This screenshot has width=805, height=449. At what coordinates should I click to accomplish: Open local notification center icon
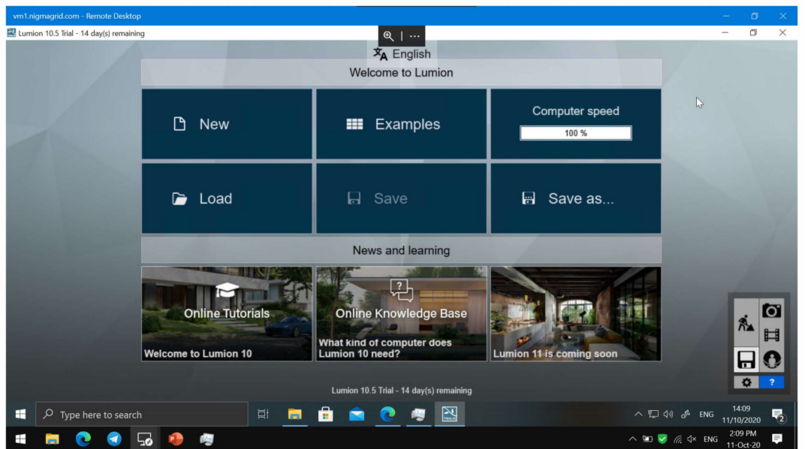(777, 439)
